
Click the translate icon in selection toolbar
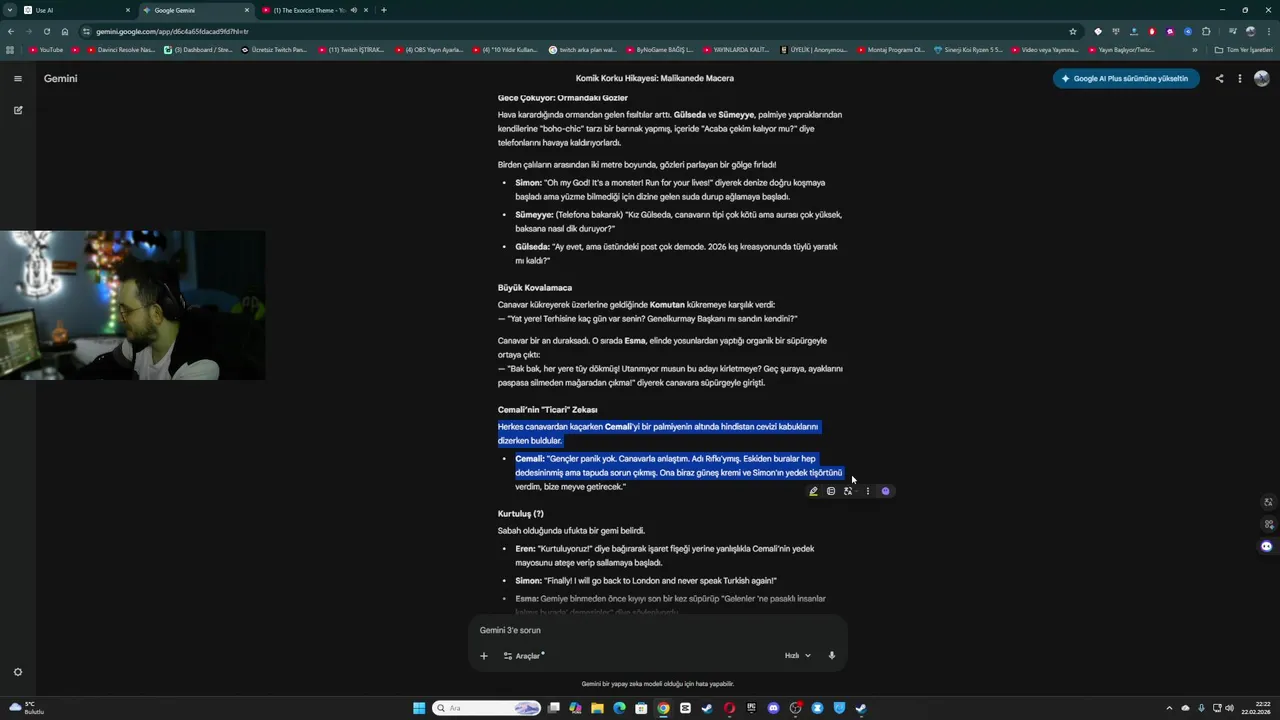(848, 491)
